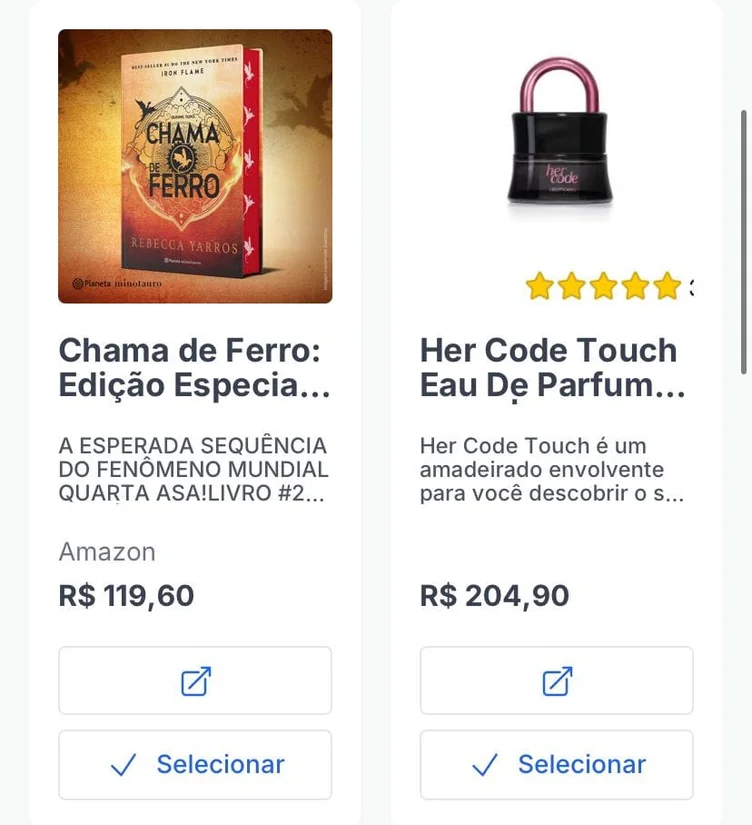Click checkmark icon in Her Code Touch's Selecionar
The width and height of the screenshot is (752, 825).
click(485, 765)
